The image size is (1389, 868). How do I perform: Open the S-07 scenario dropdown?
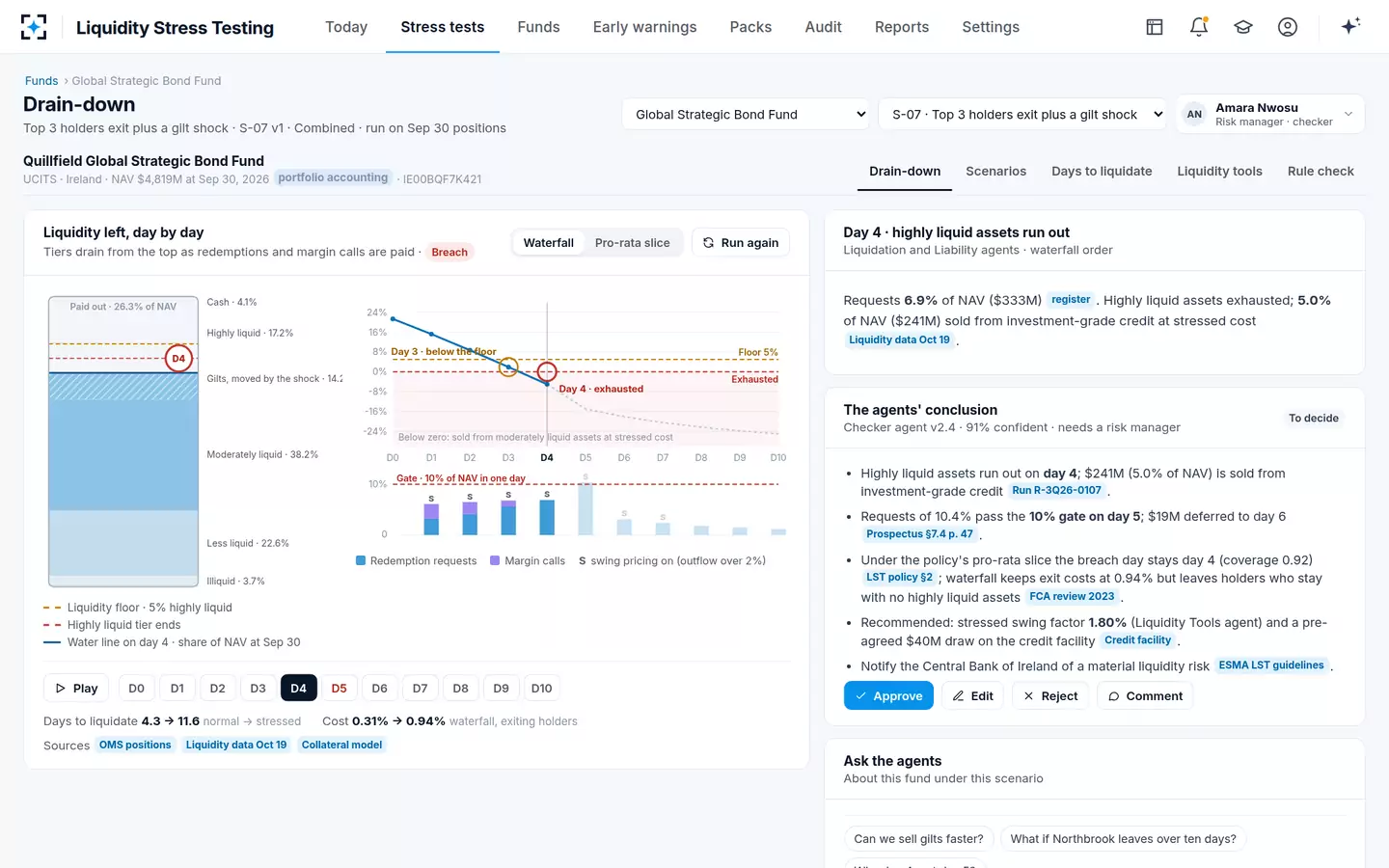[1022, 114]
